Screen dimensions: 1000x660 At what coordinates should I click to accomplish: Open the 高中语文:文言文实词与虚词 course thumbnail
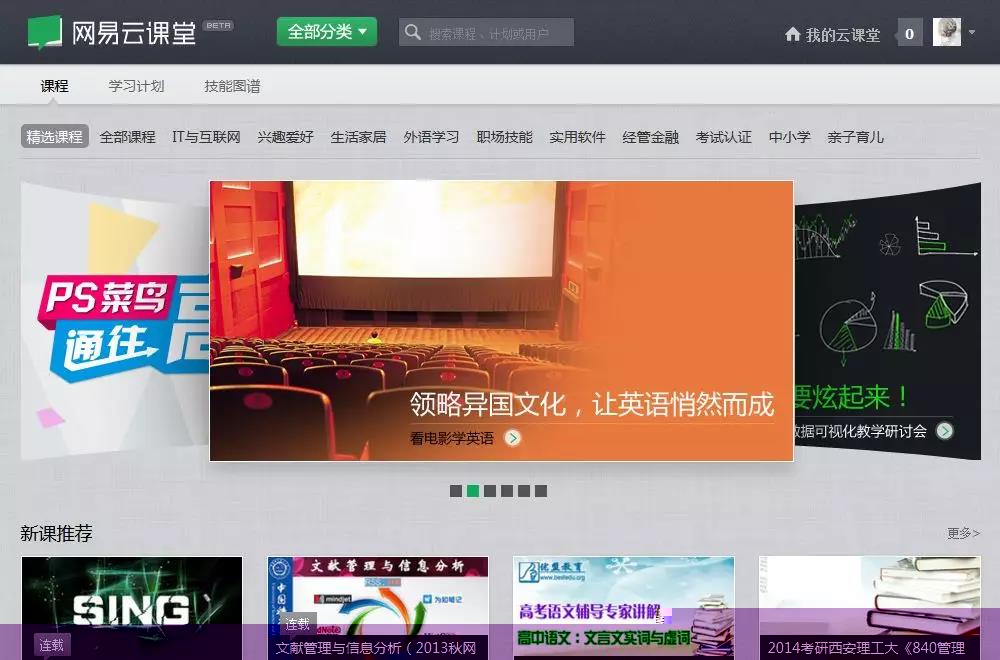(x=624, y=608)
